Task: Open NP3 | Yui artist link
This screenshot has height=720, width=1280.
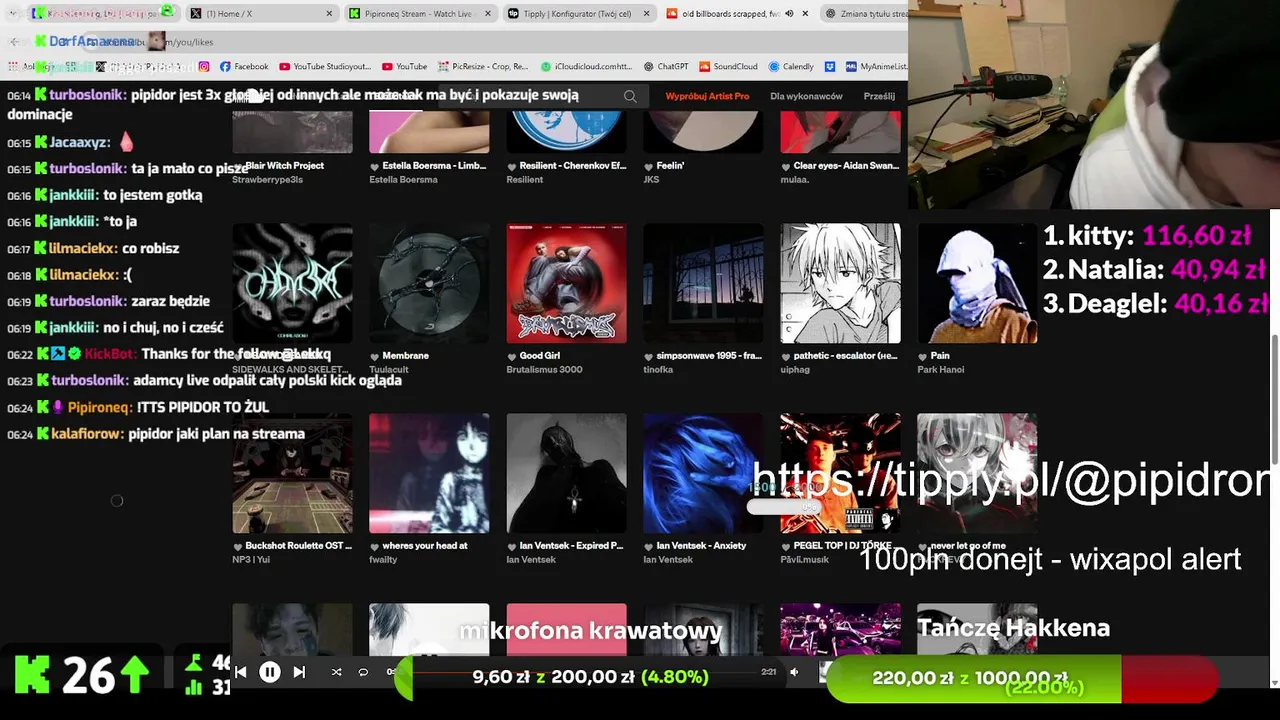Action: [251, 560]
